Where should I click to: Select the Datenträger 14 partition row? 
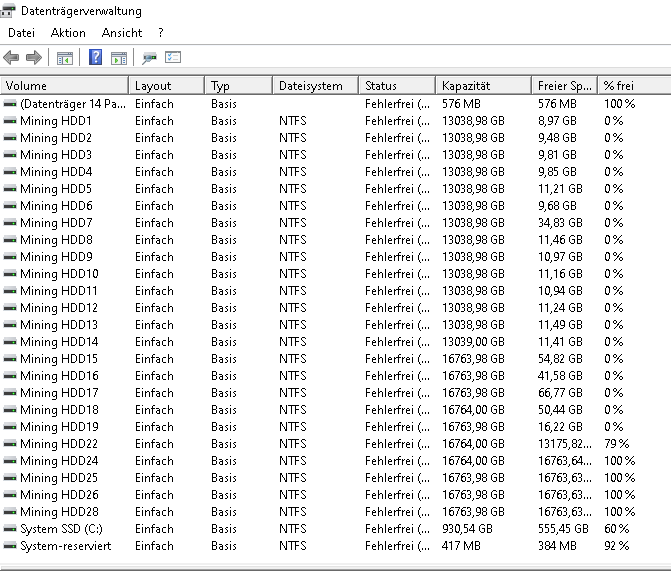point(336,104)
